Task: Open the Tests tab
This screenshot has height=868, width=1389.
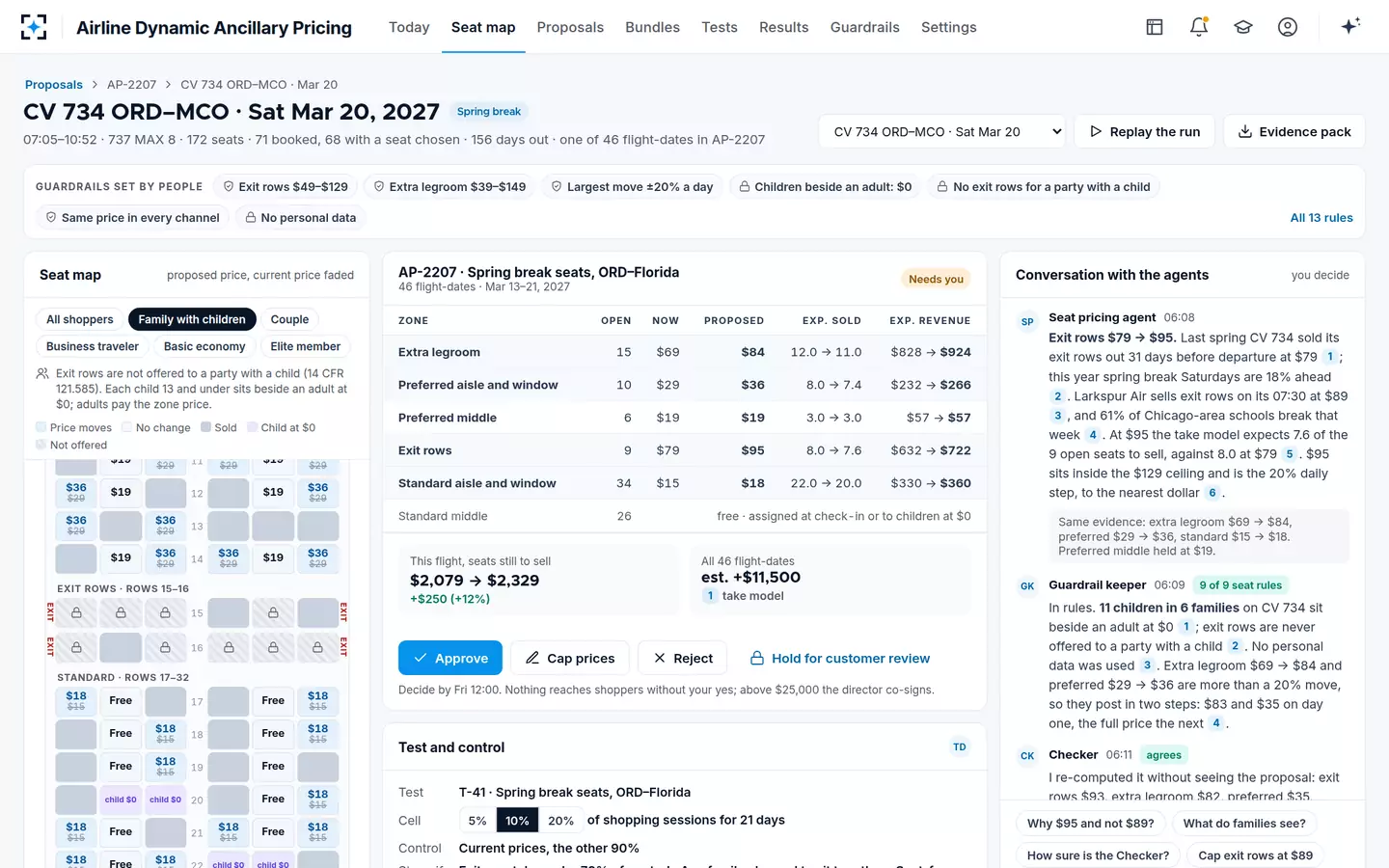Action: pyautogui.click(x=720, y=27)
